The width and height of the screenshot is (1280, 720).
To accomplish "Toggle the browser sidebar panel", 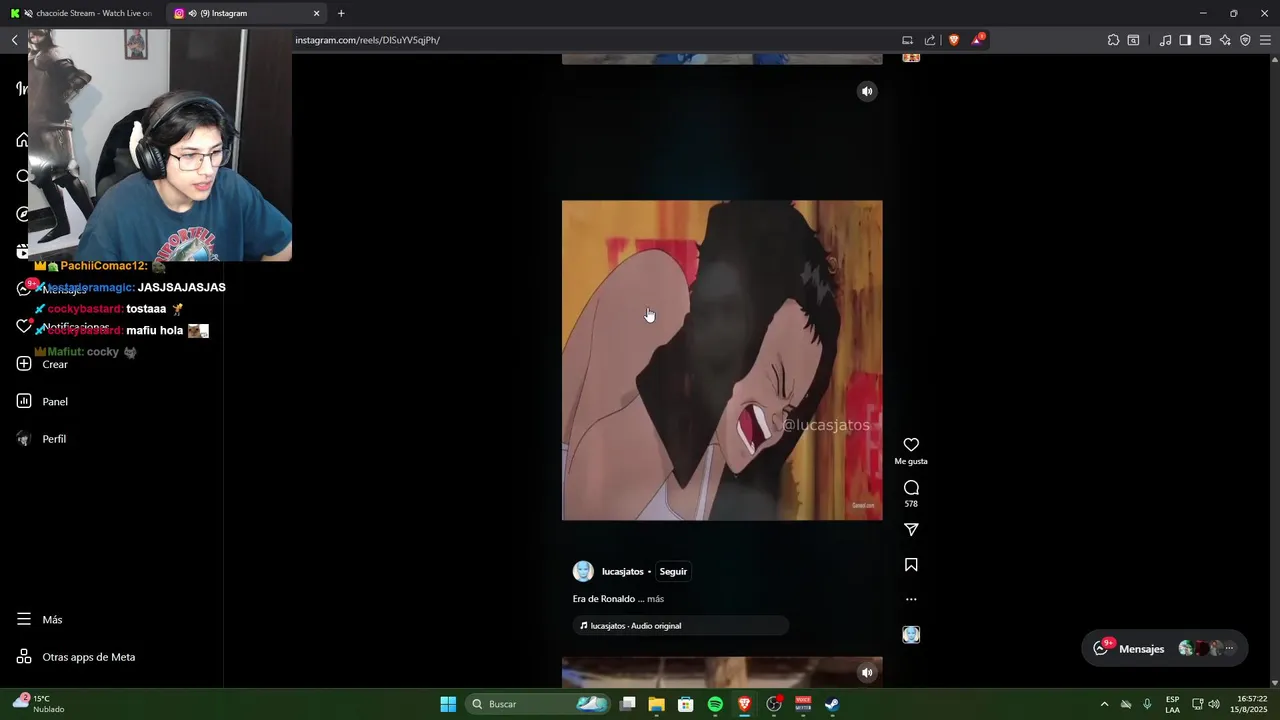I will (1185, 40).
